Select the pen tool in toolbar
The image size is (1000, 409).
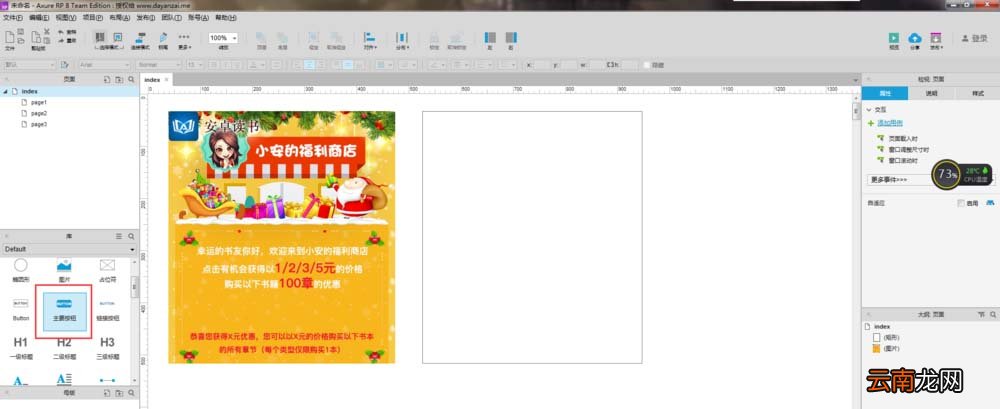163,38
